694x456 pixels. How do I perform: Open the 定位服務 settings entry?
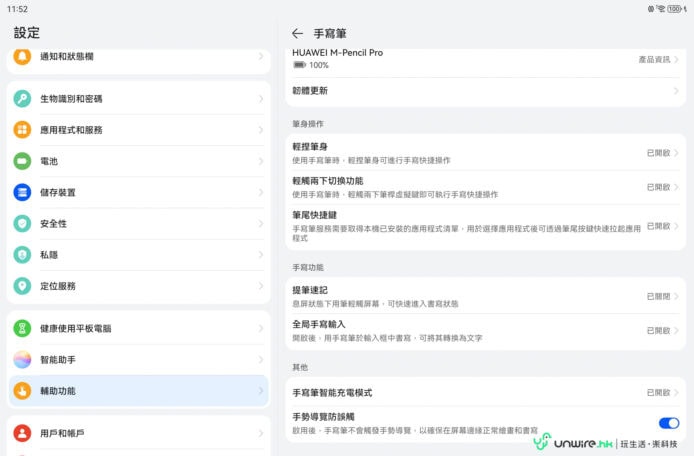tap(138, 286)
